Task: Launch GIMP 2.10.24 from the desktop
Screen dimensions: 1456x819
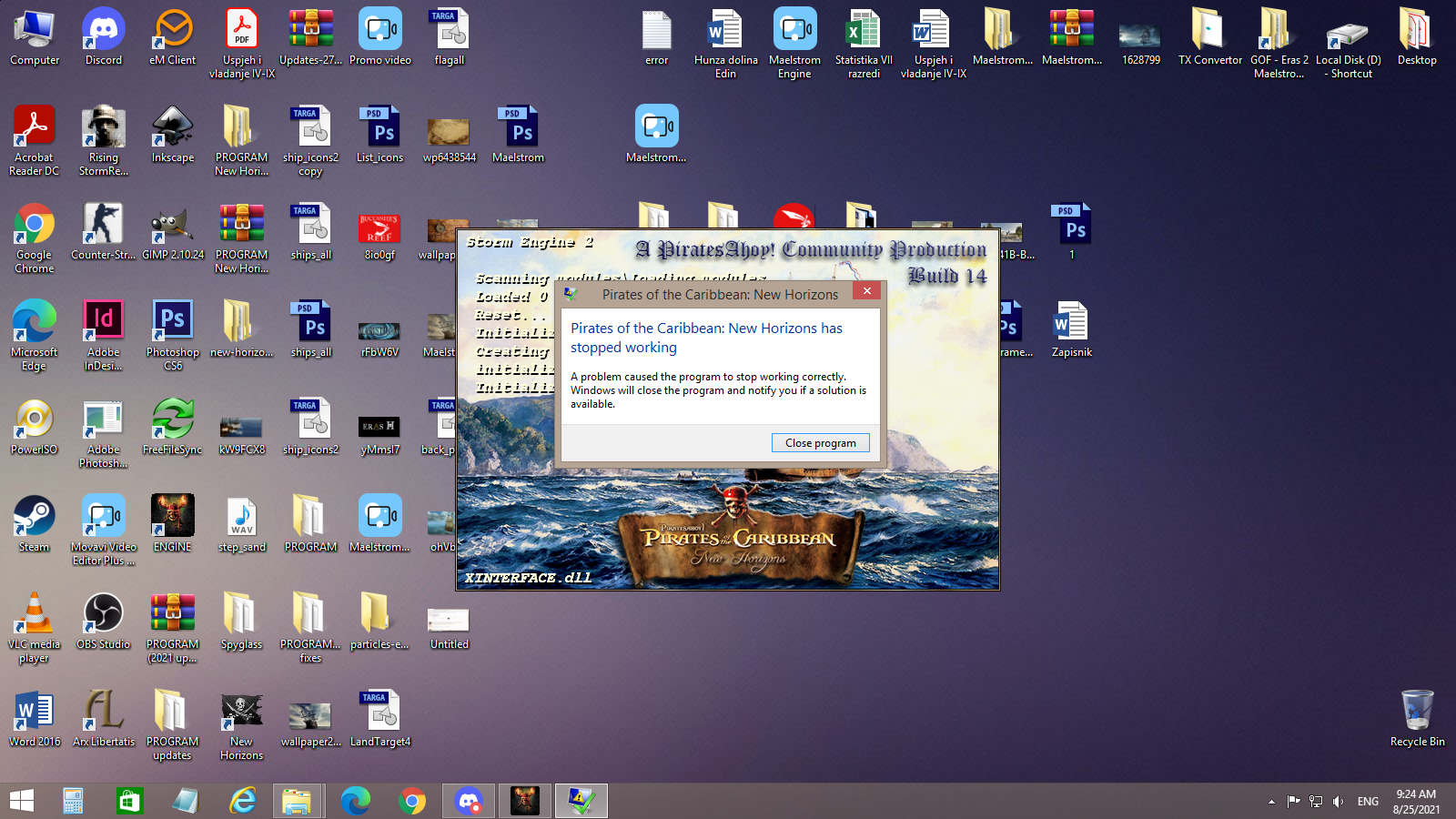Action: [x=173, y=232]
